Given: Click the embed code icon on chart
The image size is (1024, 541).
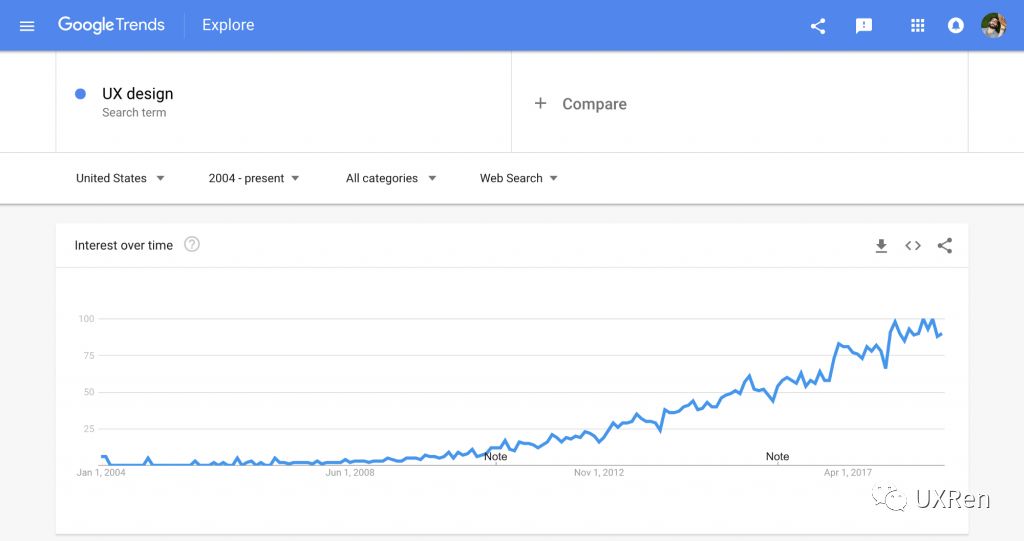Looking at the screenshot, I should pos(913,246).
